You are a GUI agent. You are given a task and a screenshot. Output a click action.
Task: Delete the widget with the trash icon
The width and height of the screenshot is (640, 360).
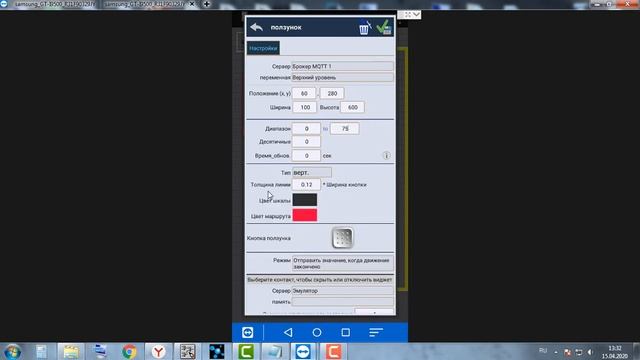(364, 28)
